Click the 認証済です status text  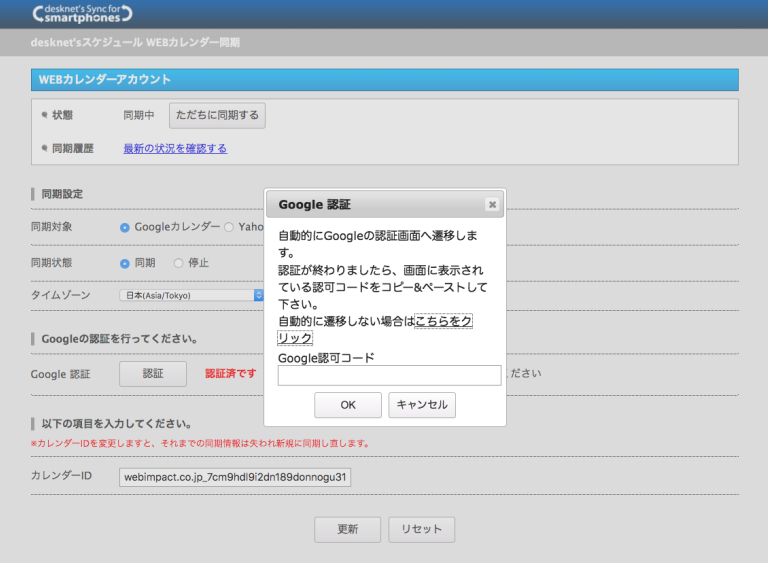pos(231,373)
